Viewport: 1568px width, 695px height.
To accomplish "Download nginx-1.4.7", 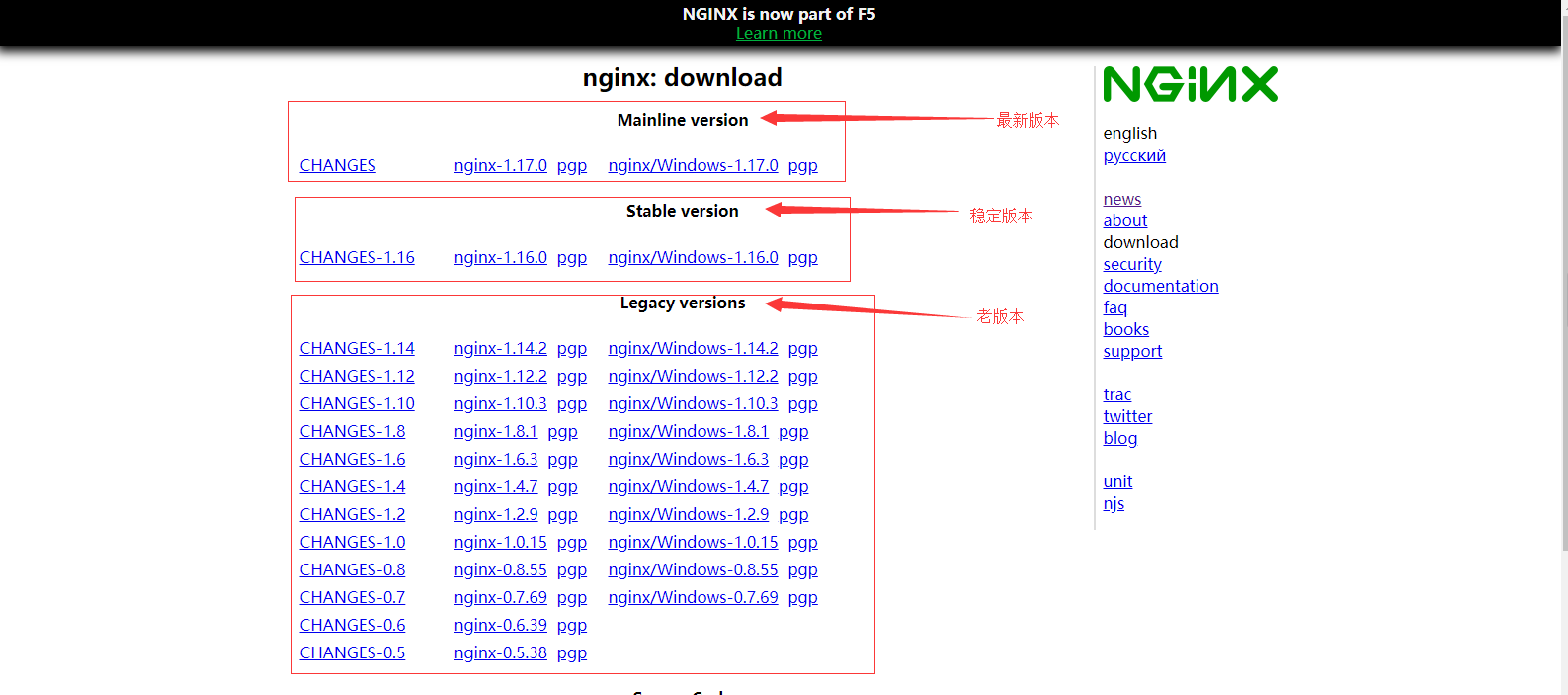I will [x=496, y=486].
